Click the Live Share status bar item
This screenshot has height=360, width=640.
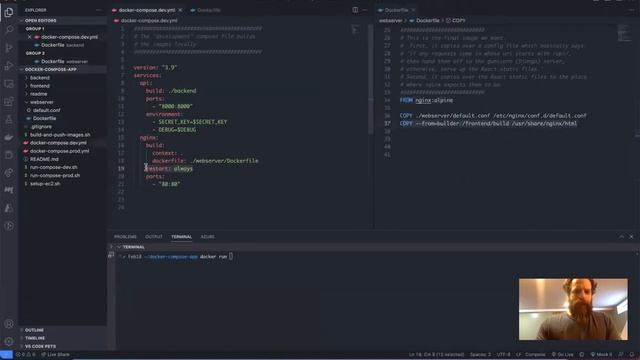55,354
